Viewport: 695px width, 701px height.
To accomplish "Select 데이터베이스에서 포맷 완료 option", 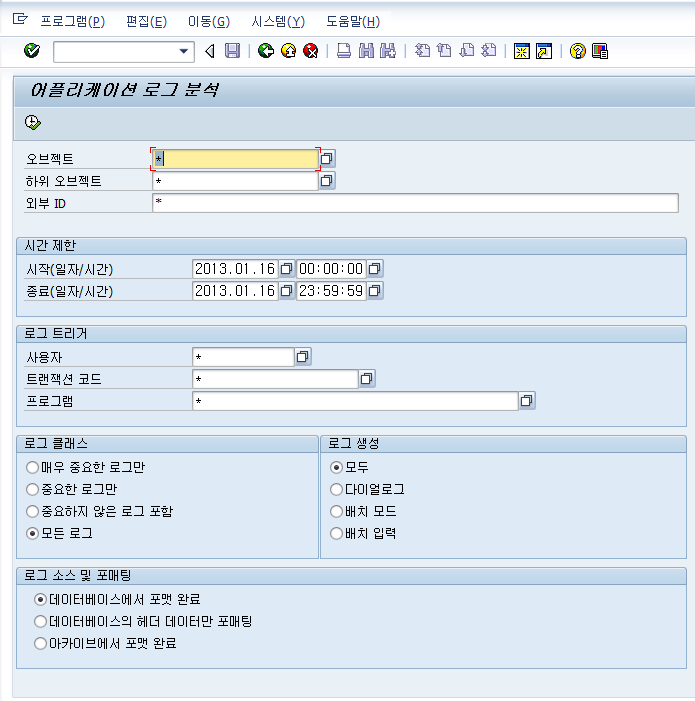I will click(x=40, y=600).
